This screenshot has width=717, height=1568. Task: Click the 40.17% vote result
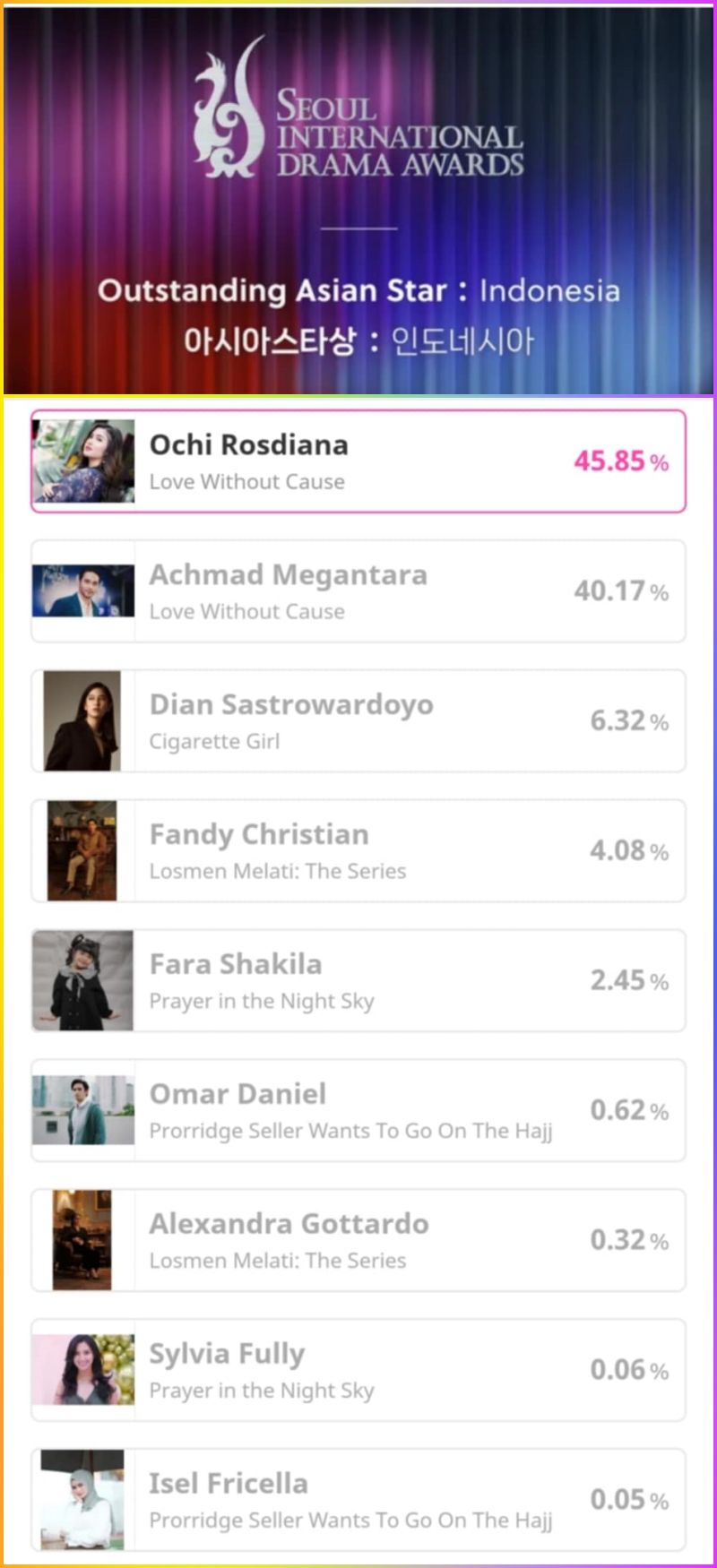(x=620, y=591)
